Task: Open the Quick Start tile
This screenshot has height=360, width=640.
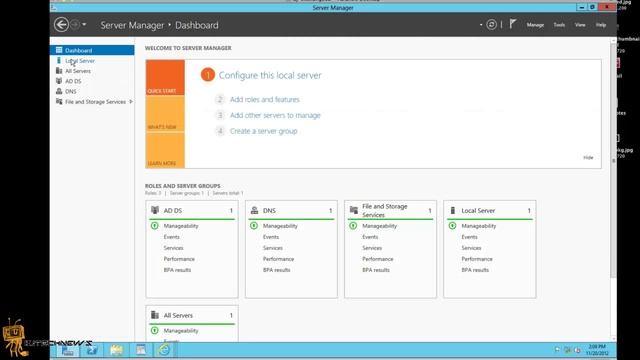Action: click(165, 78)
